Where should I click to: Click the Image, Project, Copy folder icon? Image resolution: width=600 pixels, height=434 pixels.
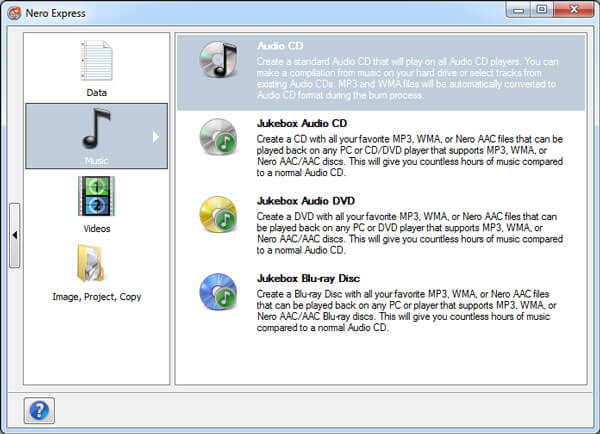coord(96,265)
